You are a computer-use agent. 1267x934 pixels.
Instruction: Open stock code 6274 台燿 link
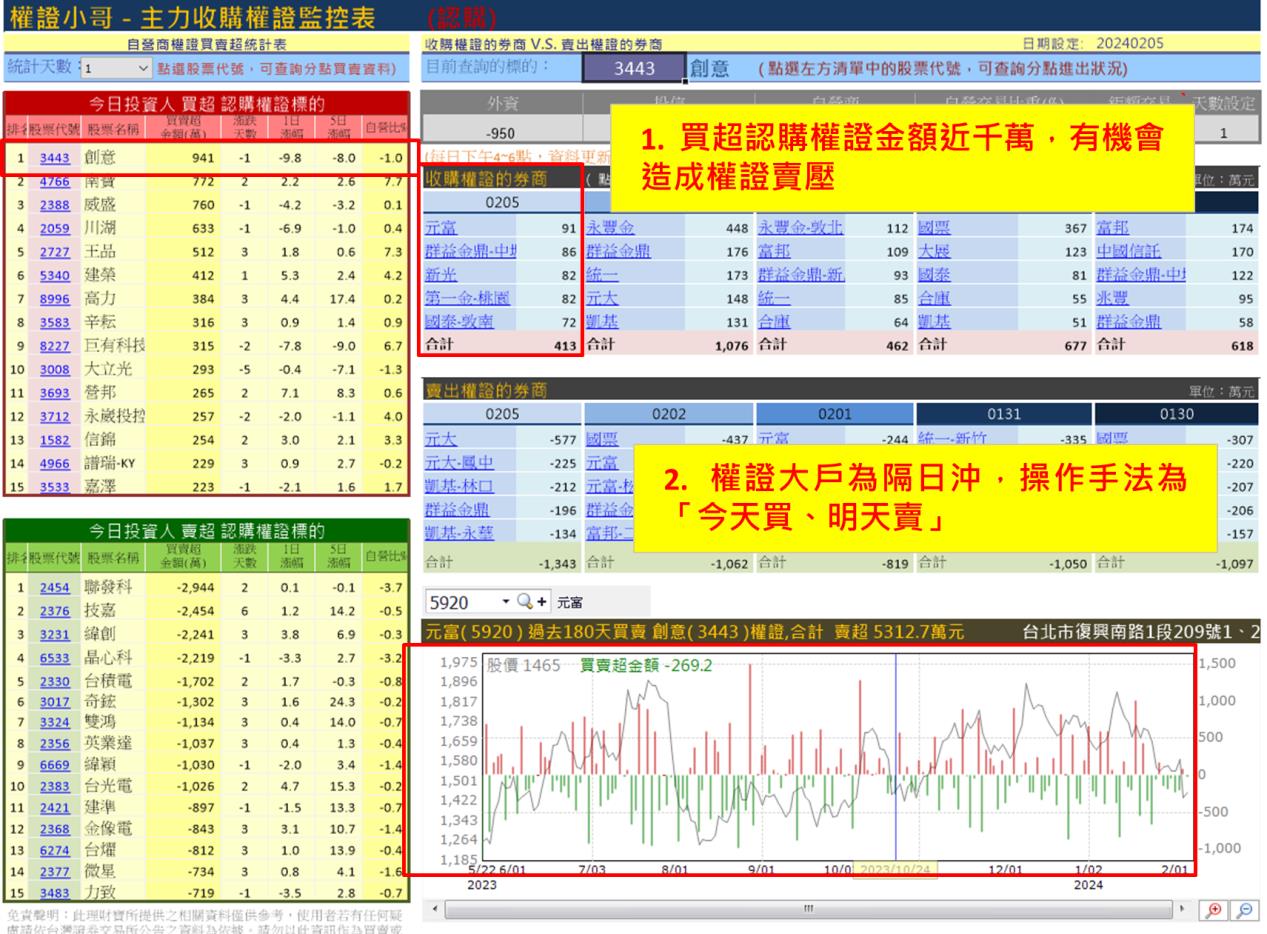[x=54, y=850]
